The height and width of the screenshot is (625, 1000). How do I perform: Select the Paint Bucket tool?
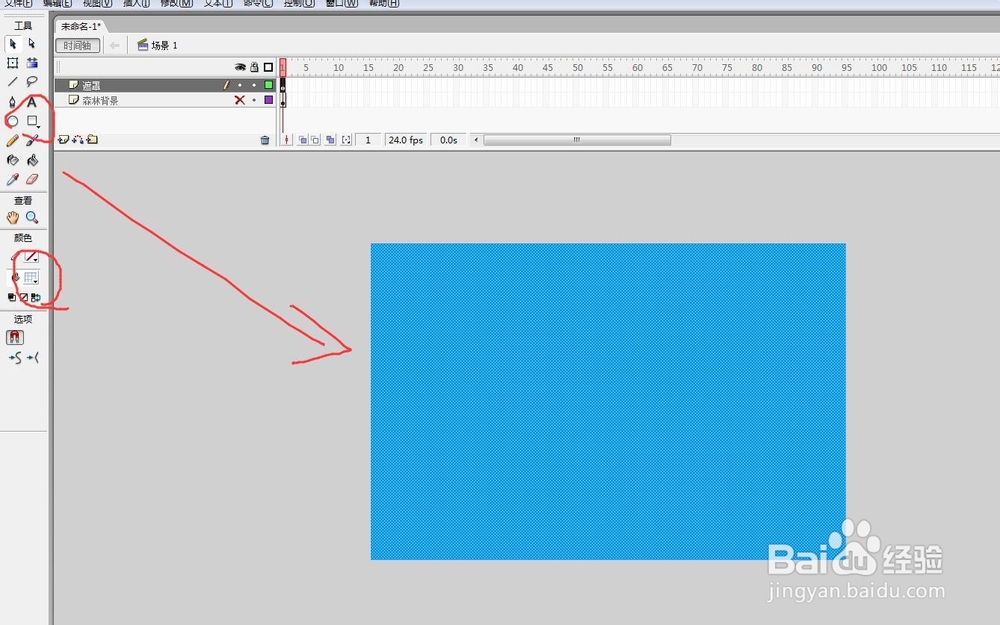tap(32, 159)
